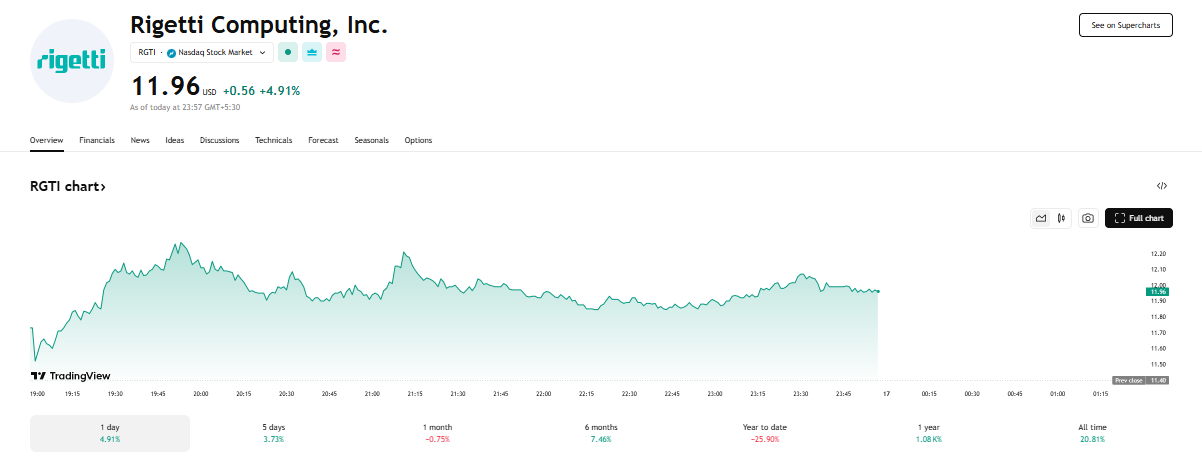Switch chart to candlestick style
1202x468 pixels.
point(1060,218)
